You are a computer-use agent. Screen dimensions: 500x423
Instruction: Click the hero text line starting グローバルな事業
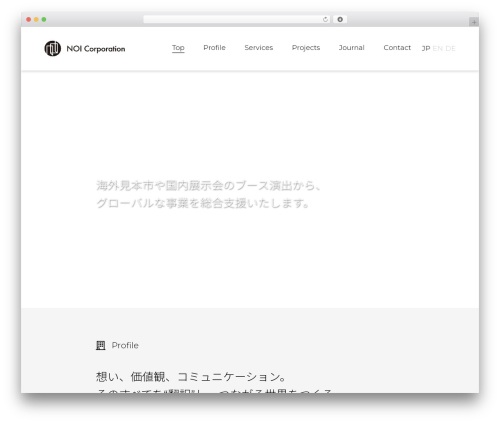tap(203, 203)
